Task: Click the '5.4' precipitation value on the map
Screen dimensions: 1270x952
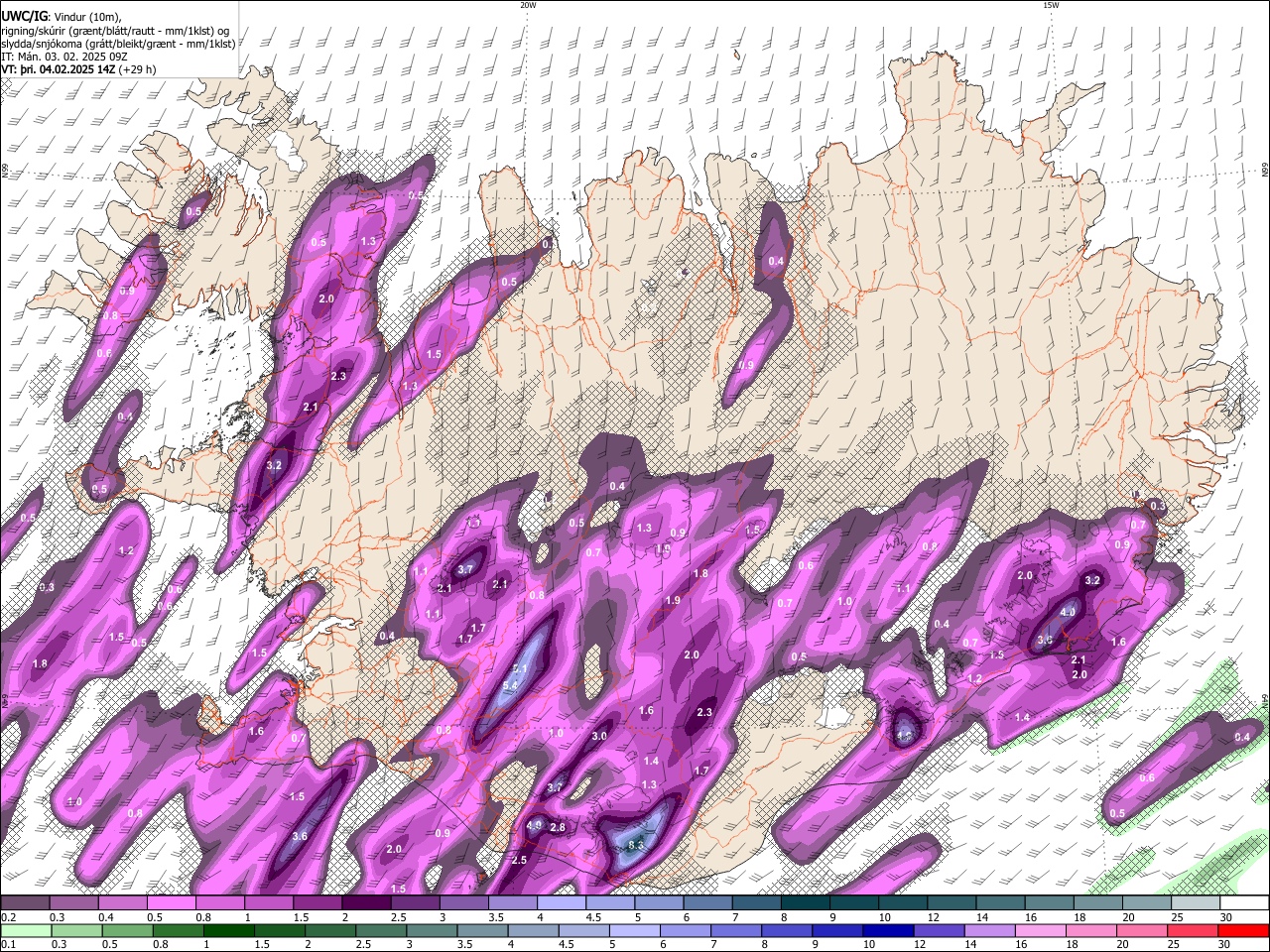Action: (x=511, y=685)
